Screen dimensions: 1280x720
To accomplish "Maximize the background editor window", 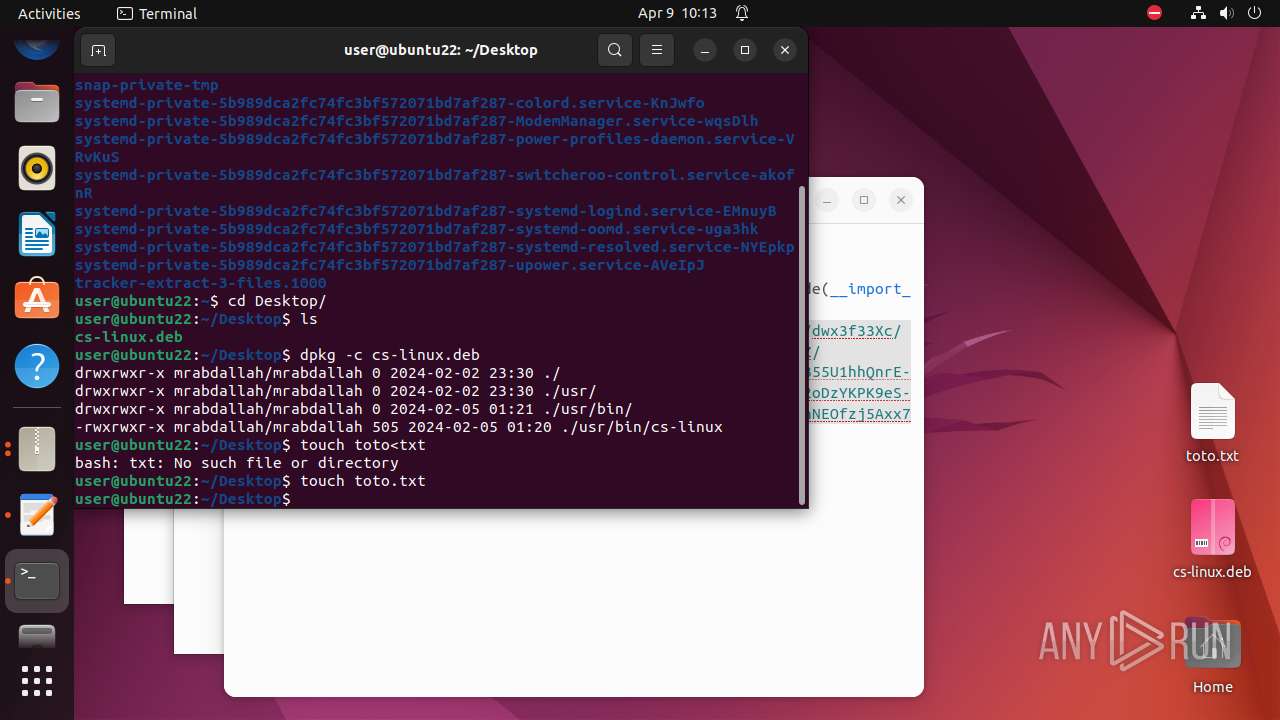I will 864,200.
